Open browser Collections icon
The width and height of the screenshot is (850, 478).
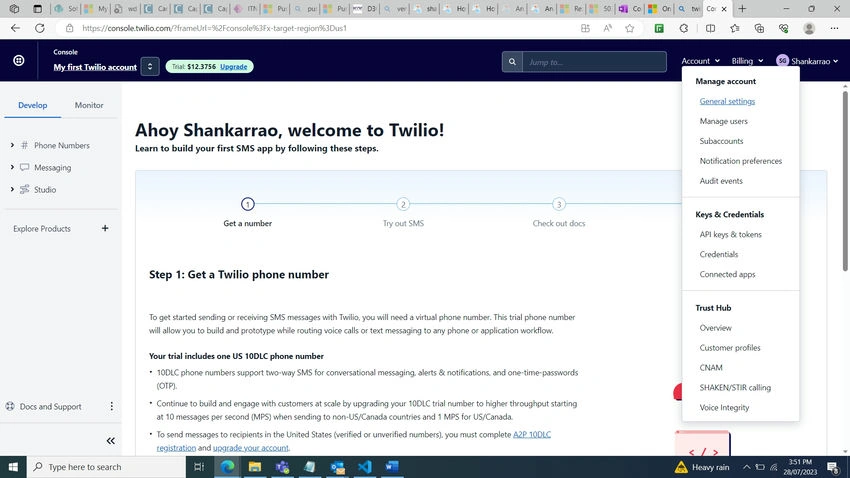[x=759, y=28]
